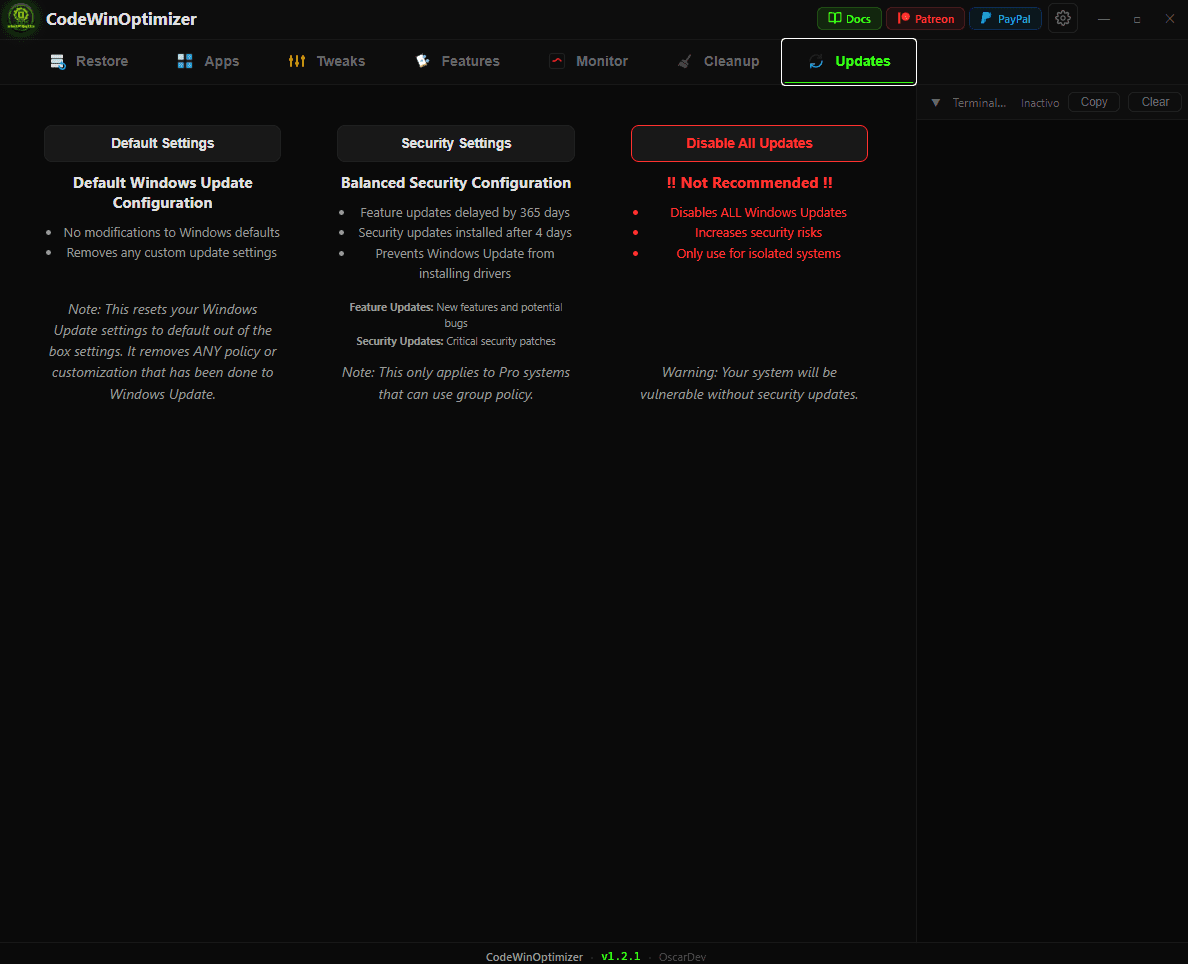1188x964 pixels.
Task: Click the CodeWinOptimizer logo icon
Action: pos(21,18)
